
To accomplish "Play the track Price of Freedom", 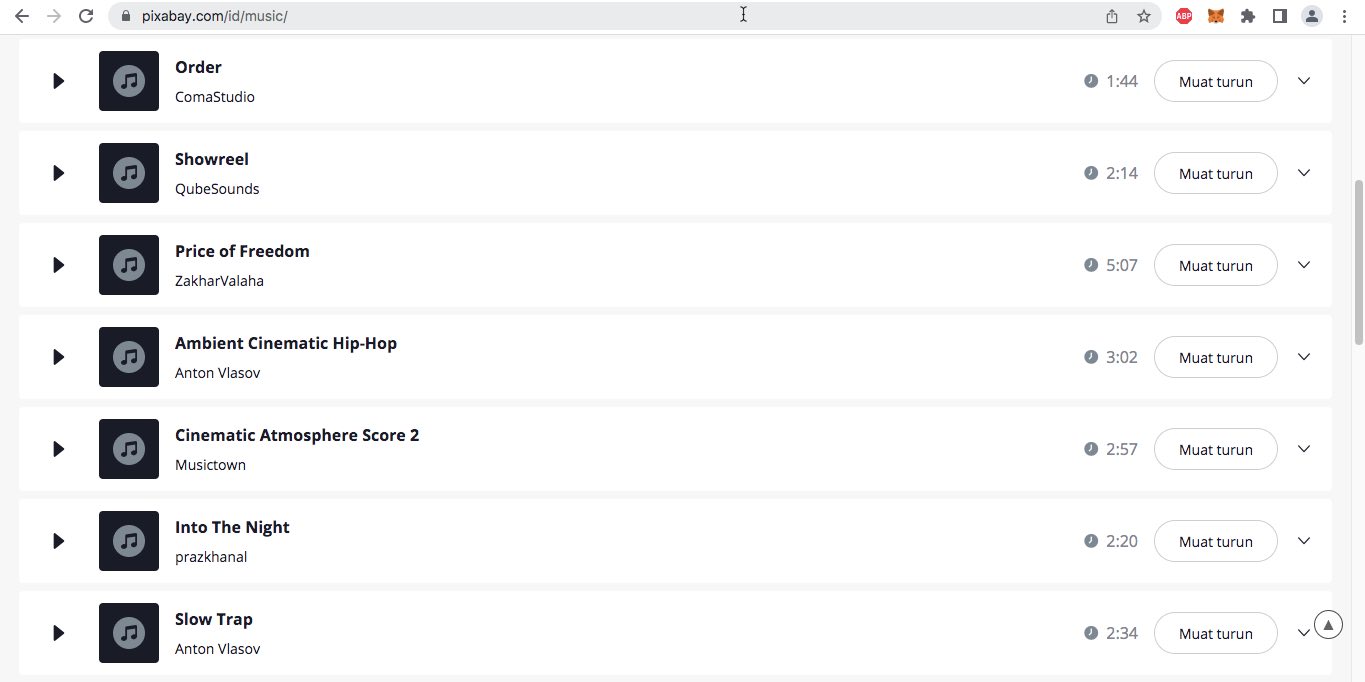I will 59,265.
